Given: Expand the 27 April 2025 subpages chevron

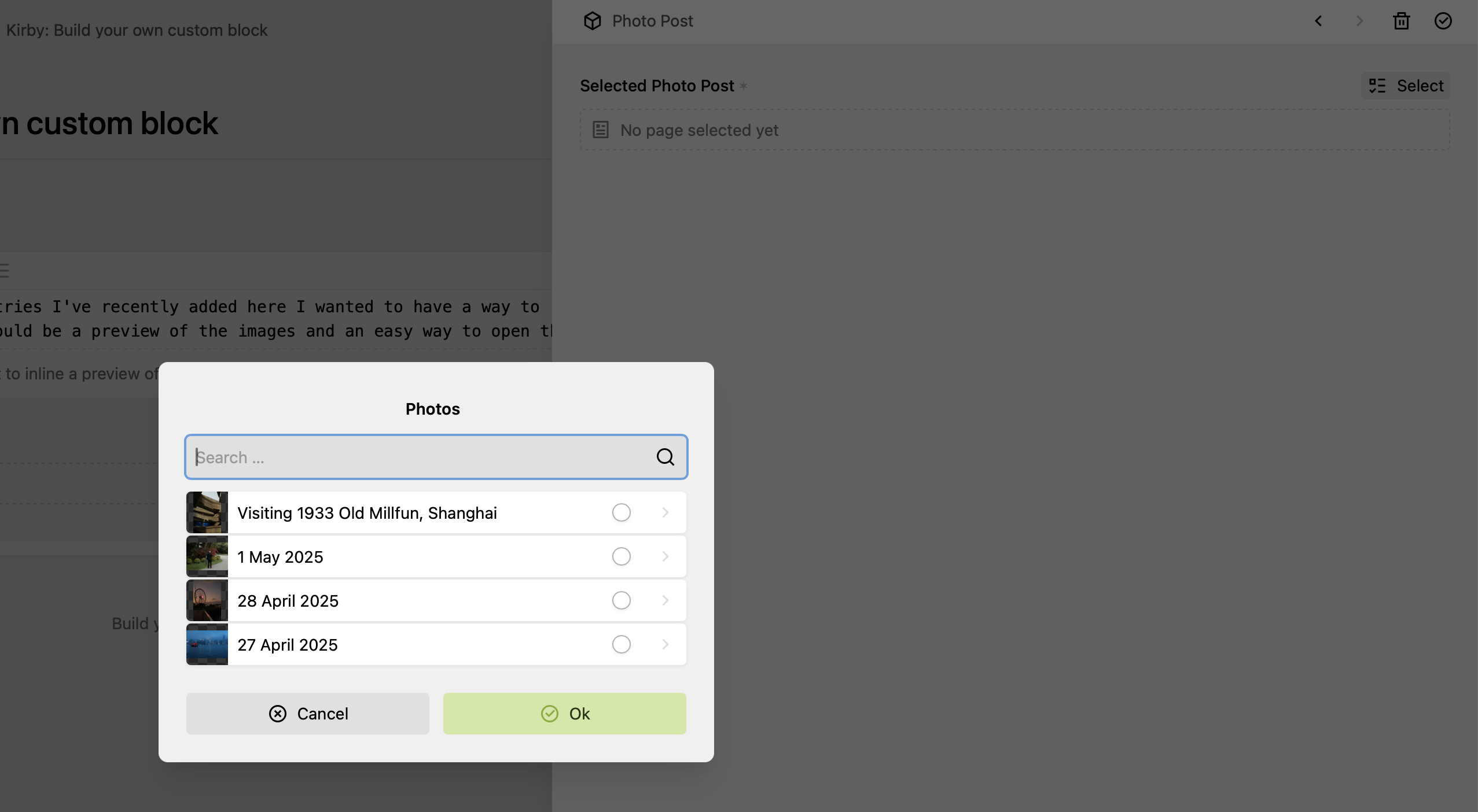Looking at the screenshot, I should pyautogui.click(x=665, y=644).
